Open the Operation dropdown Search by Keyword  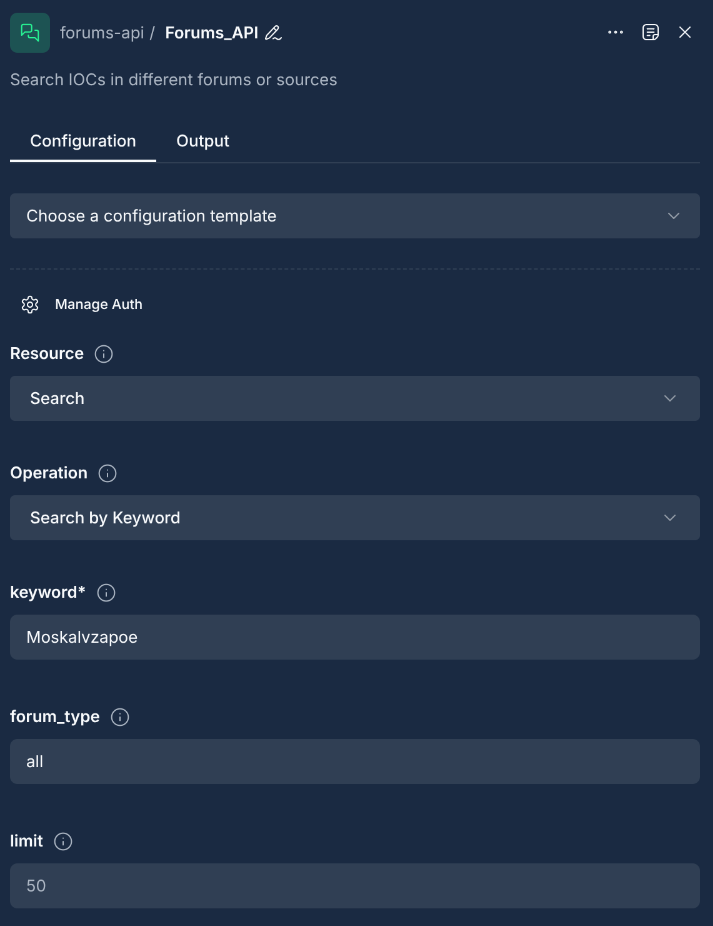coord(355,518)
